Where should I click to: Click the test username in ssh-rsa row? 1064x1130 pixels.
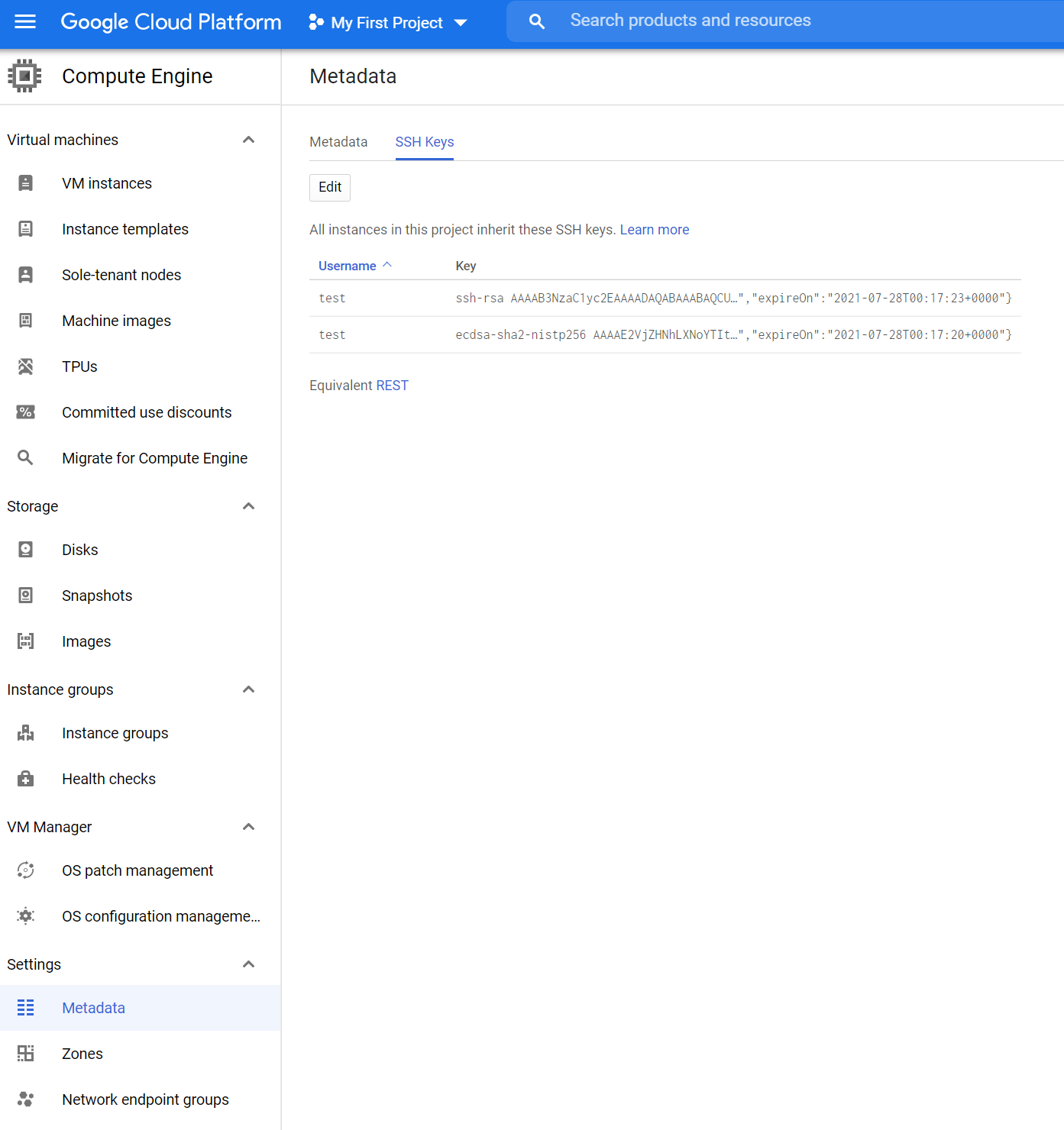(x=332, y=299)
